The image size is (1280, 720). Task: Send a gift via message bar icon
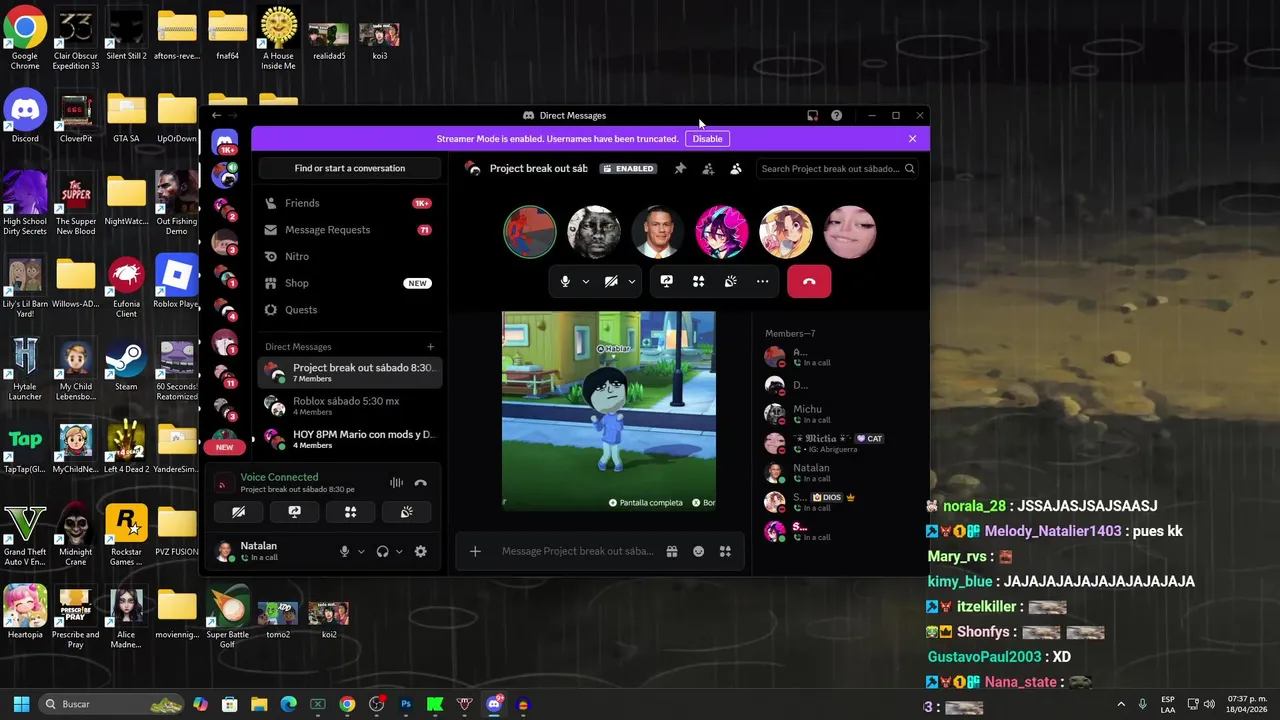coord(672,551)
